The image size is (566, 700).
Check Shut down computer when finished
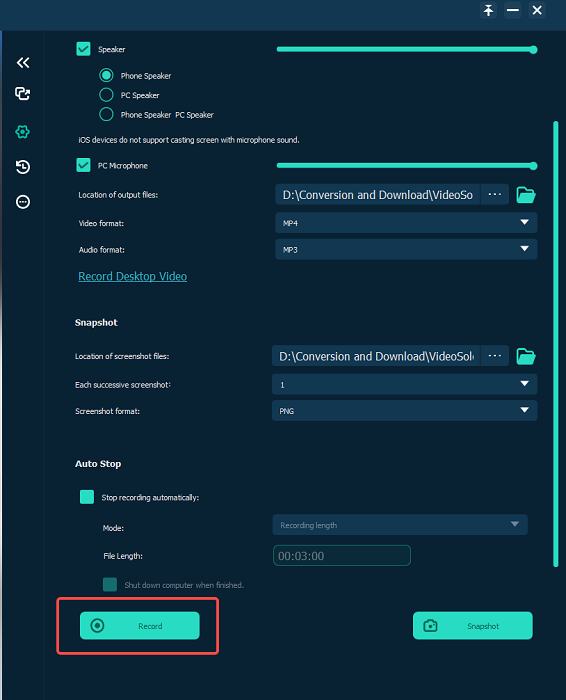[x=110, y=584]
